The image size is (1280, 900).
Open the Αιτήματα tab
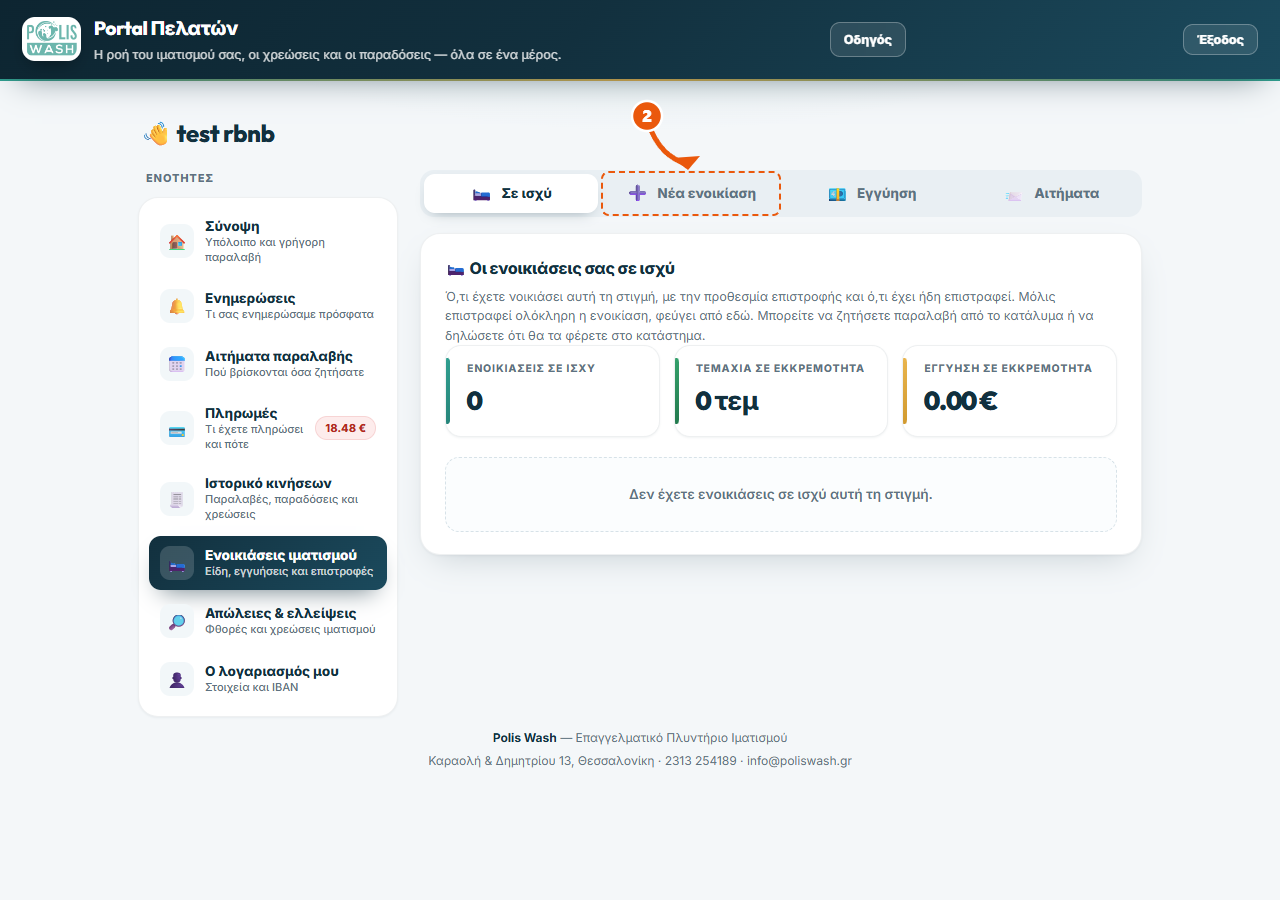(1050, 193)
